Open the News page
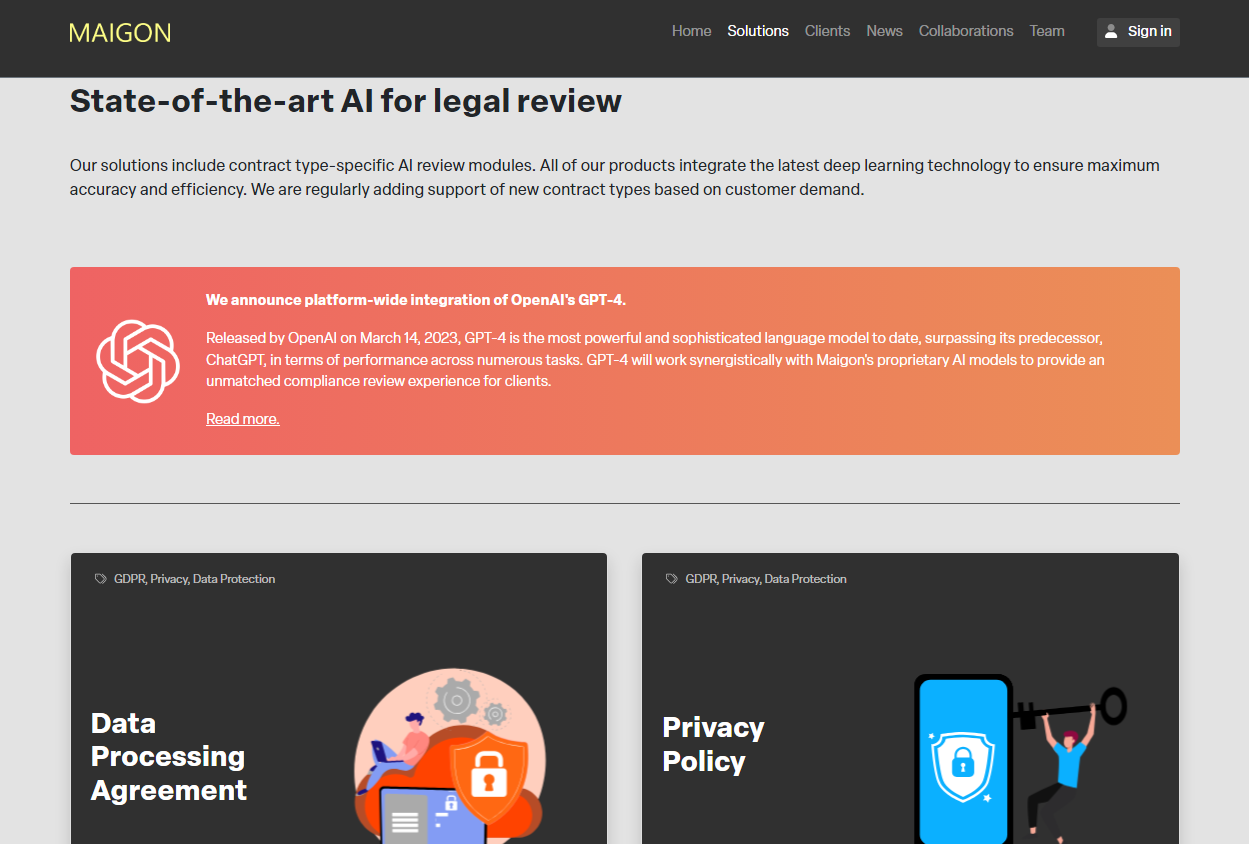 [x=884, y=31]
